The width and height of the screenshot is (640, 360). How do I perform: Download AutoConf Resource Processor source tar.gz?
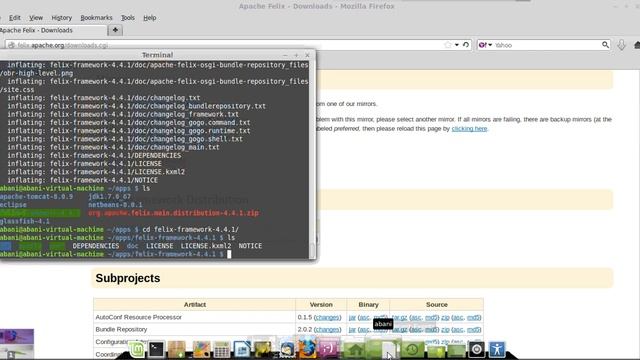point(400,317)
